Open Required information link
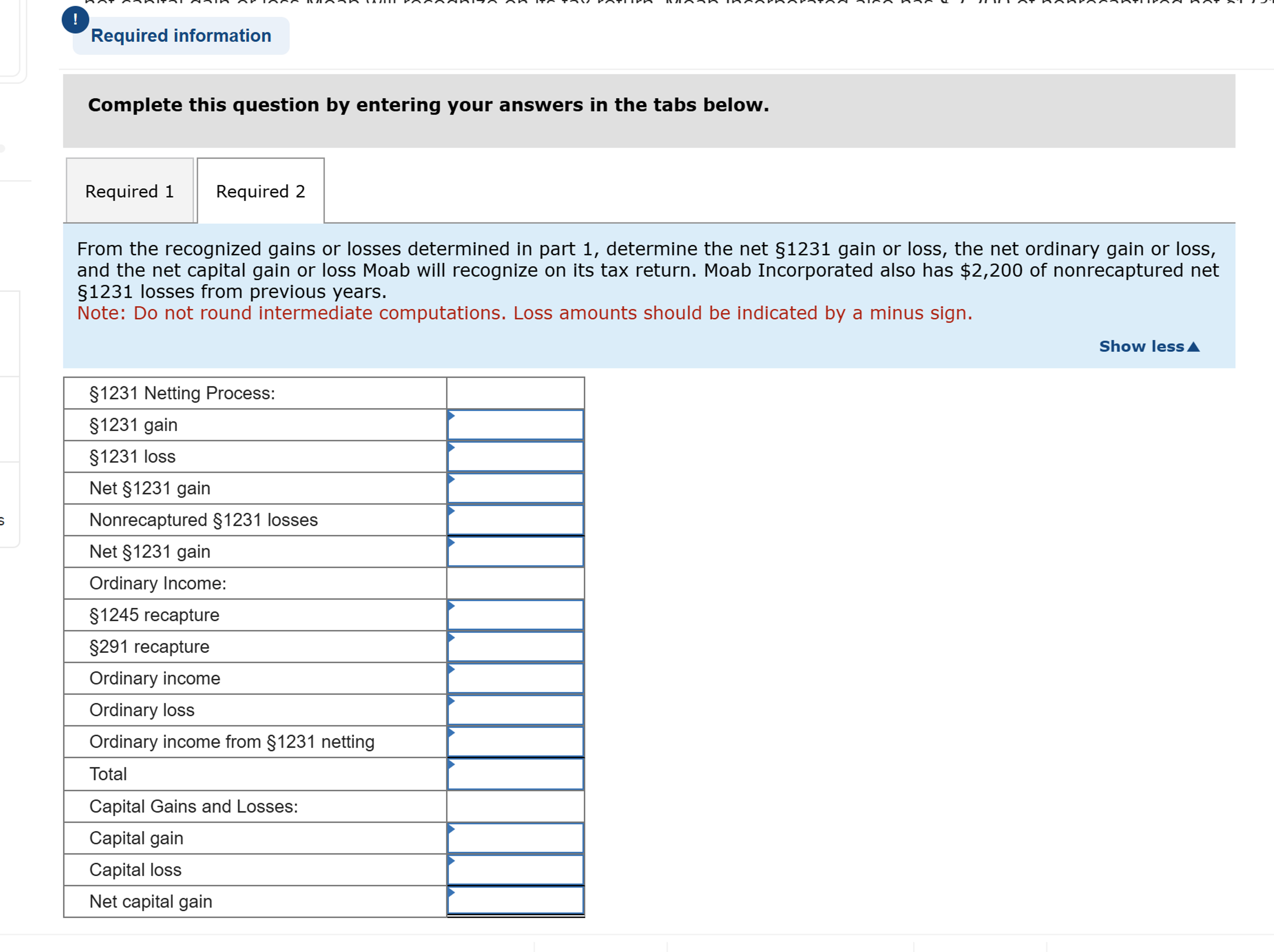 click(181, 36)
